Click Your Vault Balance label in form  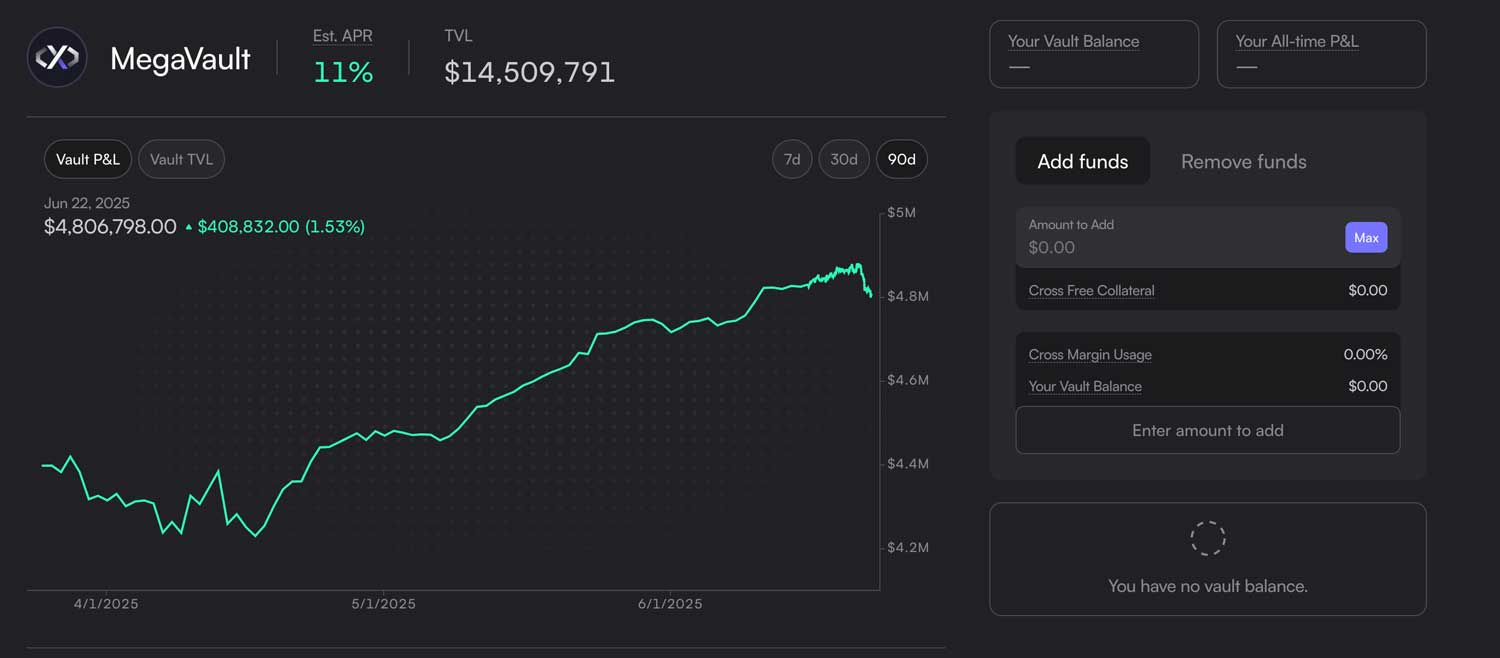tap(1085, 386)
